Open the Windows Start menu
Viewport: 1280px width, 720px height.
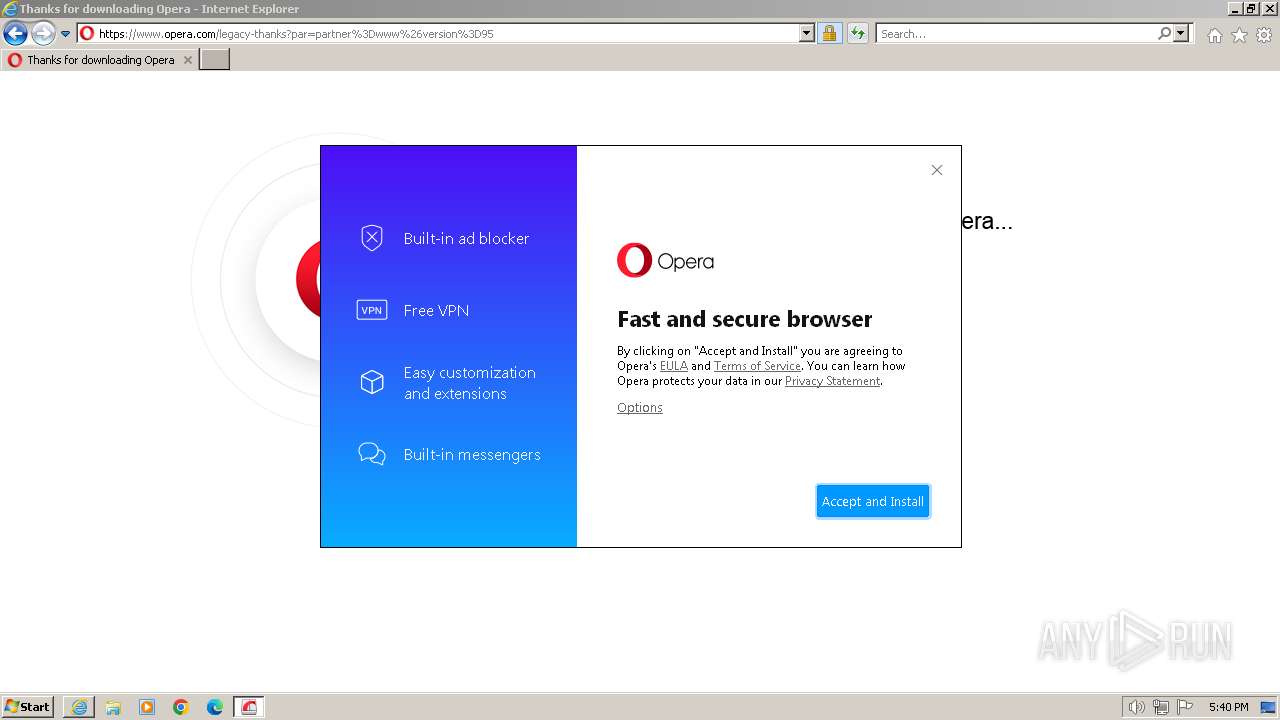(27, 707)
